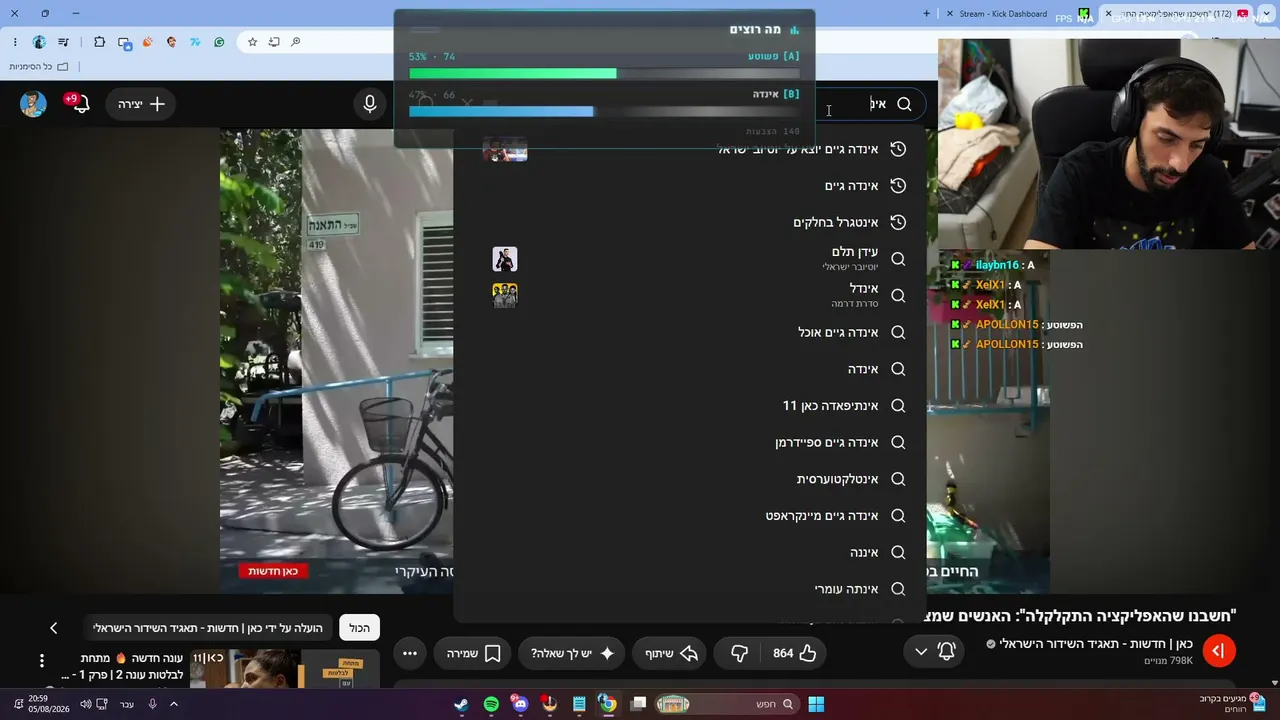Click the search magnifier in YouTube search box
This screenshot has height=720, width=1280.
[x=904, y=104]
